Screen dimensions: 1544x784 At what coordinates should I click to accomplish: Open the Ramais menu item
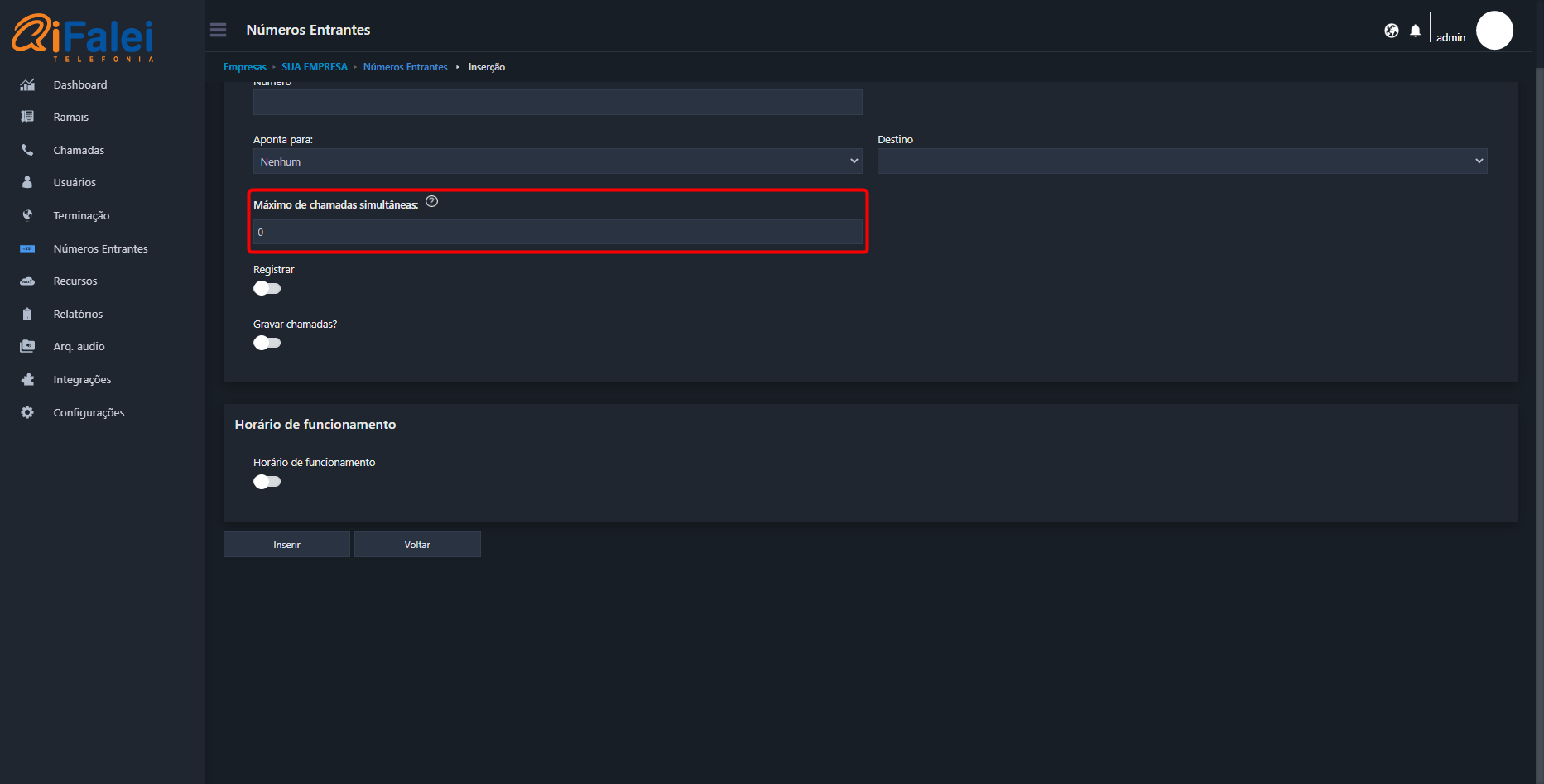(x=70, y=117)
